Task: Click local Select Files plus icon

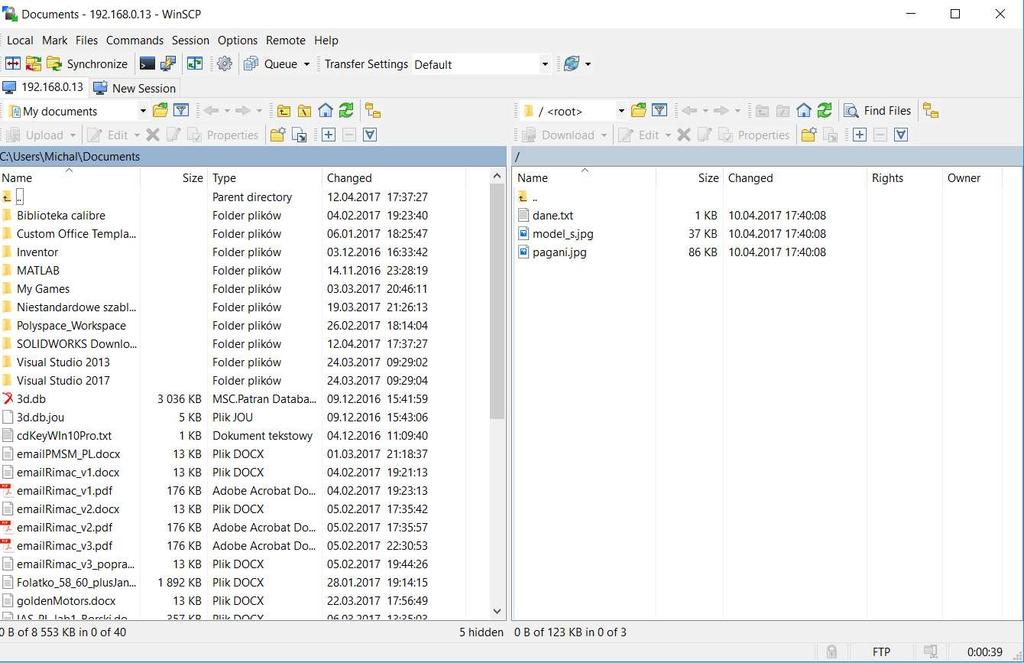Action: click(328, 135)
